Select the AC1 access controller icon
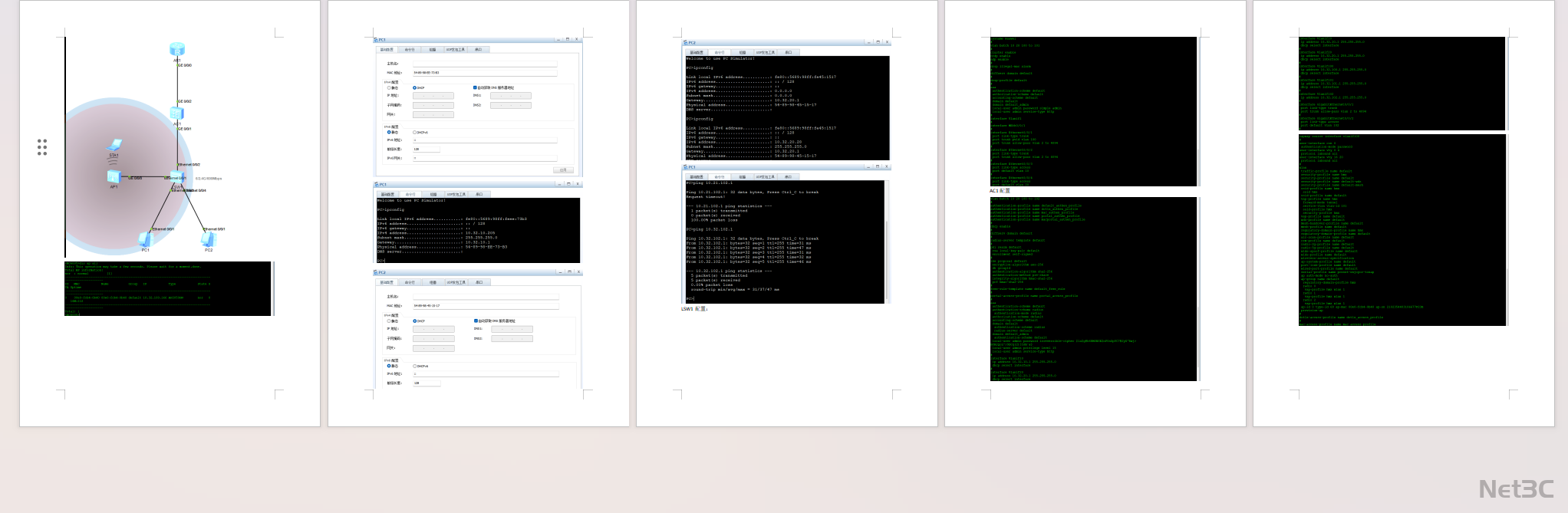The width and height of the screenshot is (1568, 513). pos(177,113)
